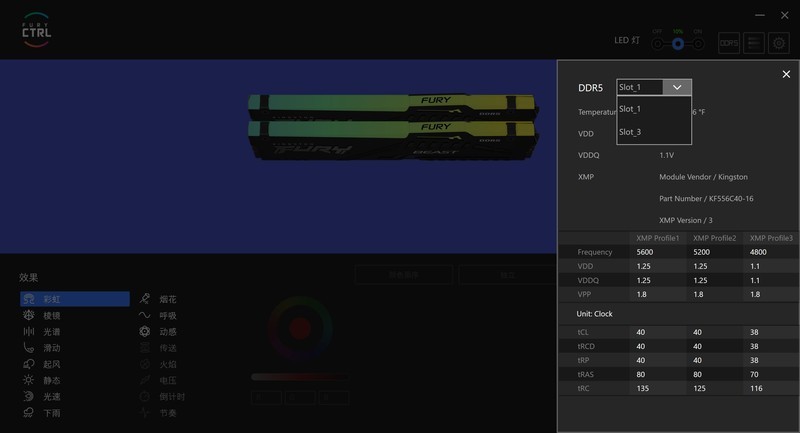800x433 pixels.
Task: Choose Slot_1 from the dropdown list
Action: click(x=654, y=109)
